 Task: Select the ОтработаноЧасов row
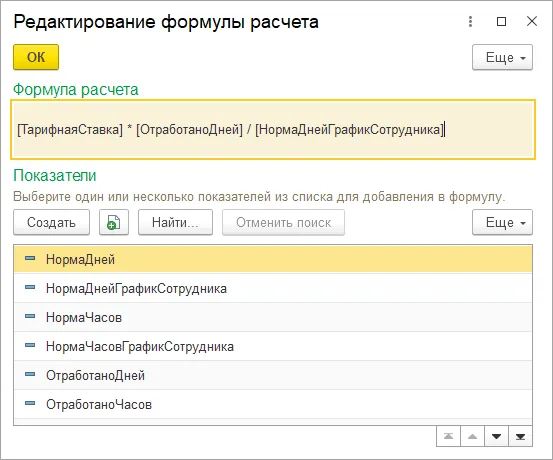273,404
